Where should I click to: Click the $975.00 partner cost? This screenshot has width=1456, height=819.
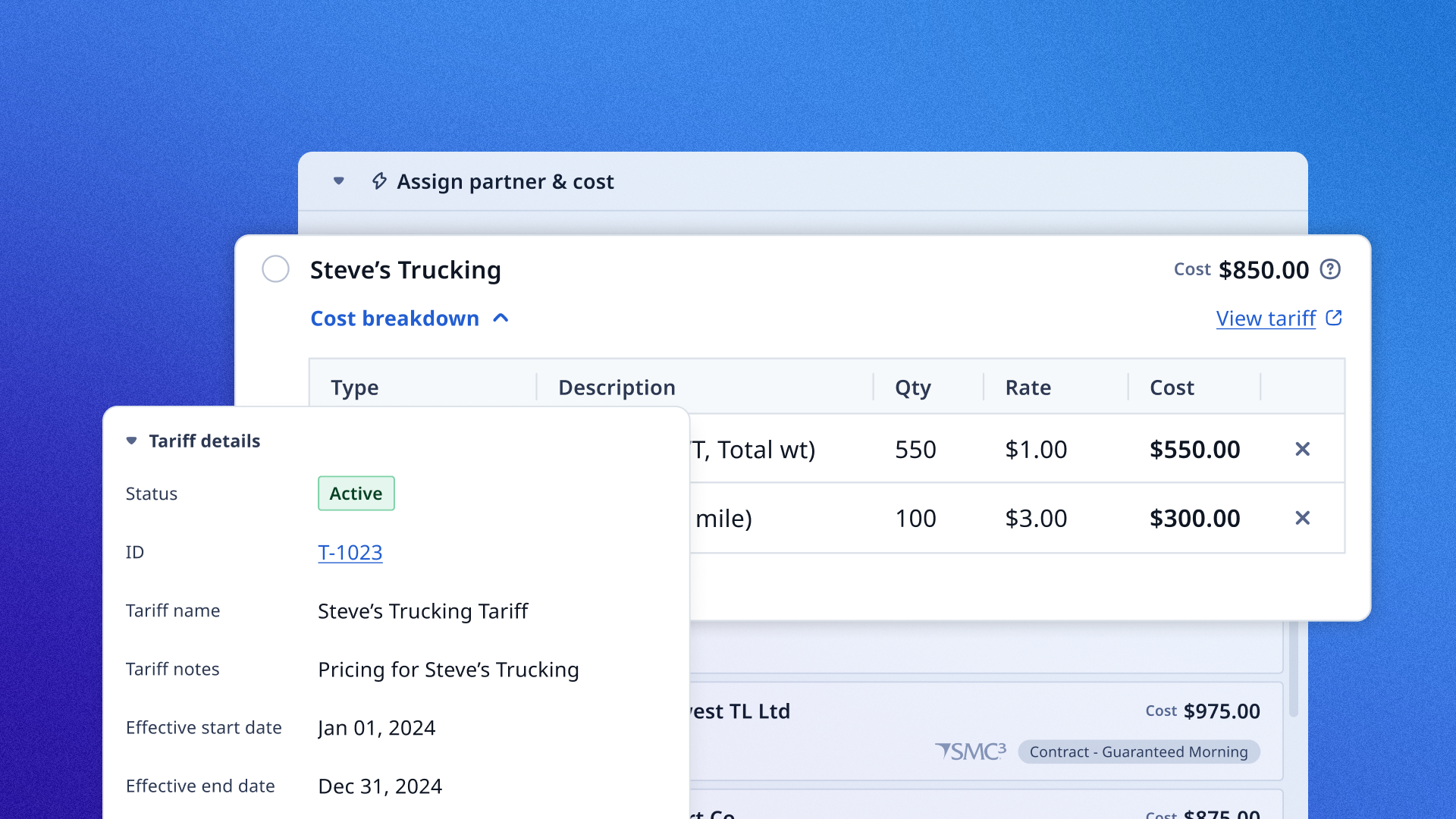pyautogui.click(x=1222, y=711)
